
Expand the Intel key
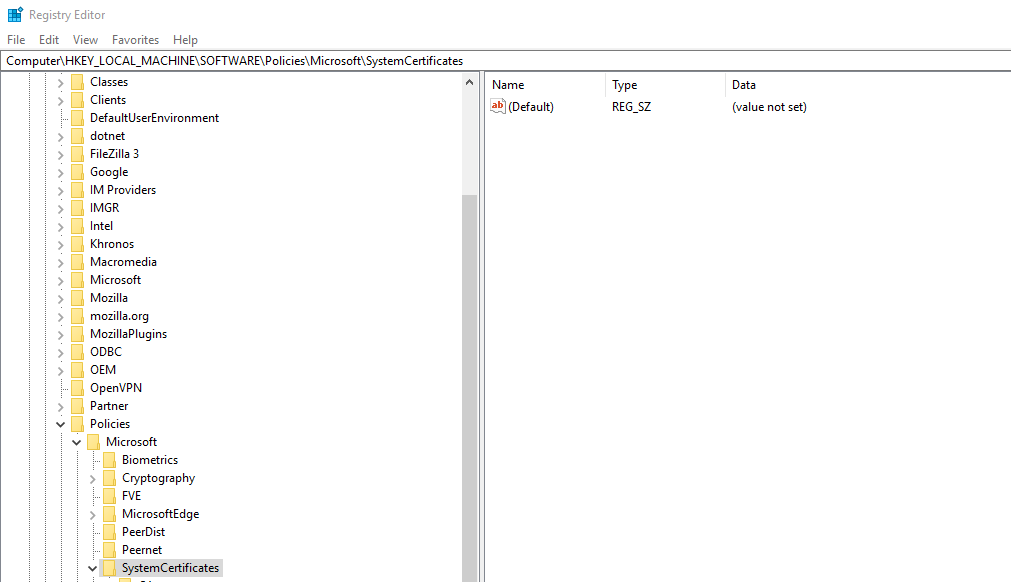[x=61, y=227]
